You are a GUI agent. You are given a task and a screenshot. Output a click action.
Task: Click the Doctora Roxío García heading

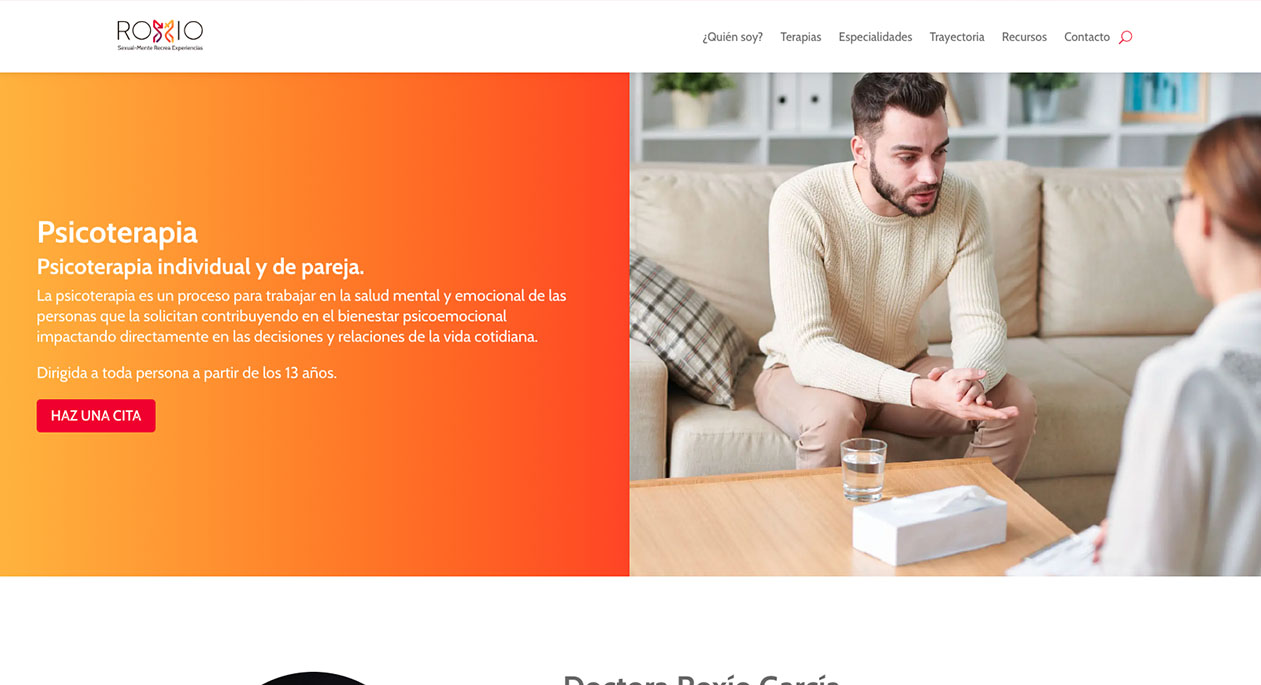[701, 679]
